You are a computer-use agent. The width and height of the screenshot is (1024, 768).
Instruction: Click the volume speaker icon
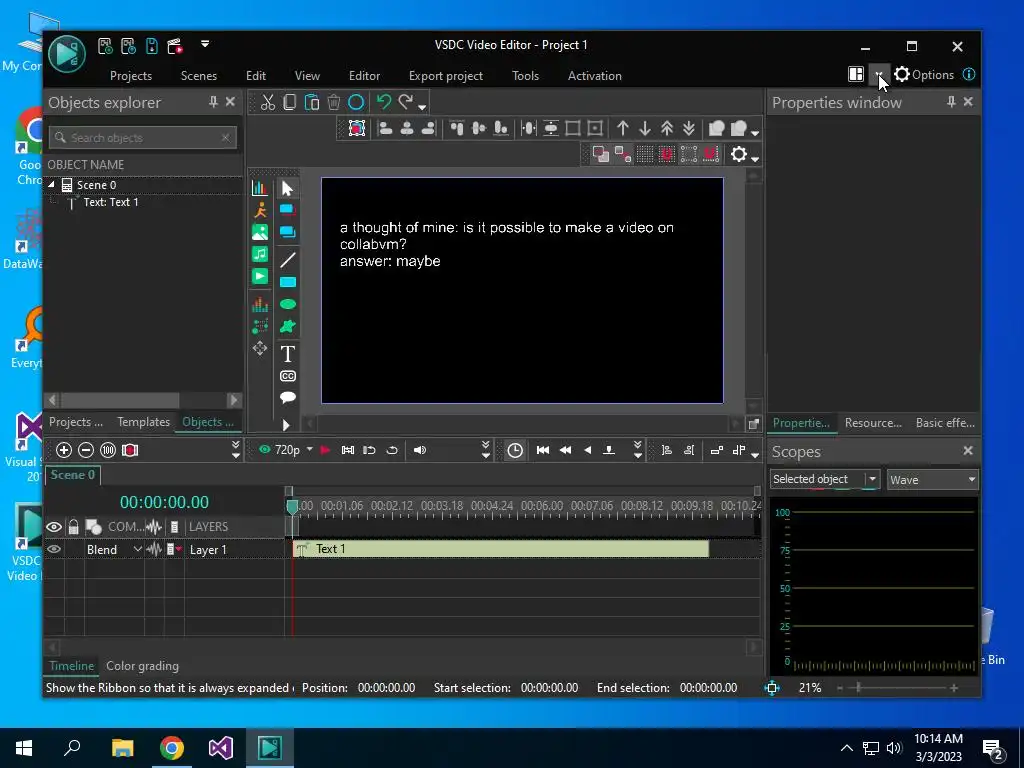pyautogui.click(x=420, y=450)
